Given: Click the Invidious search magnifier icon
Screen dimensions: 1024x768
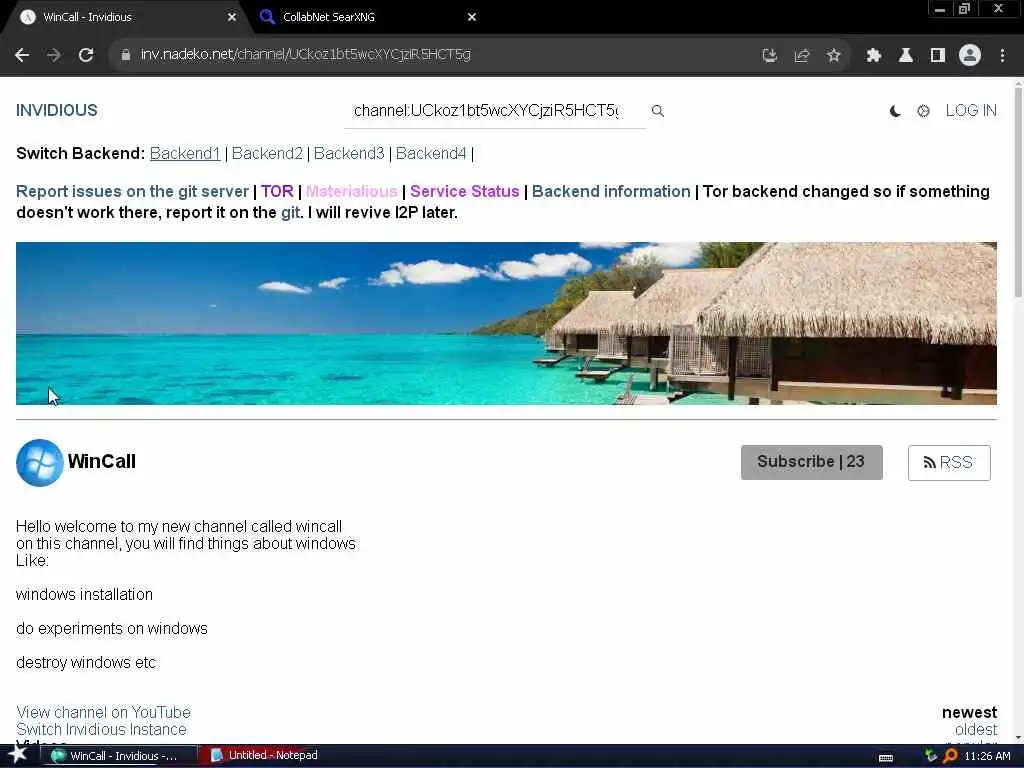Looking at the screenshot, I should 658,111.
